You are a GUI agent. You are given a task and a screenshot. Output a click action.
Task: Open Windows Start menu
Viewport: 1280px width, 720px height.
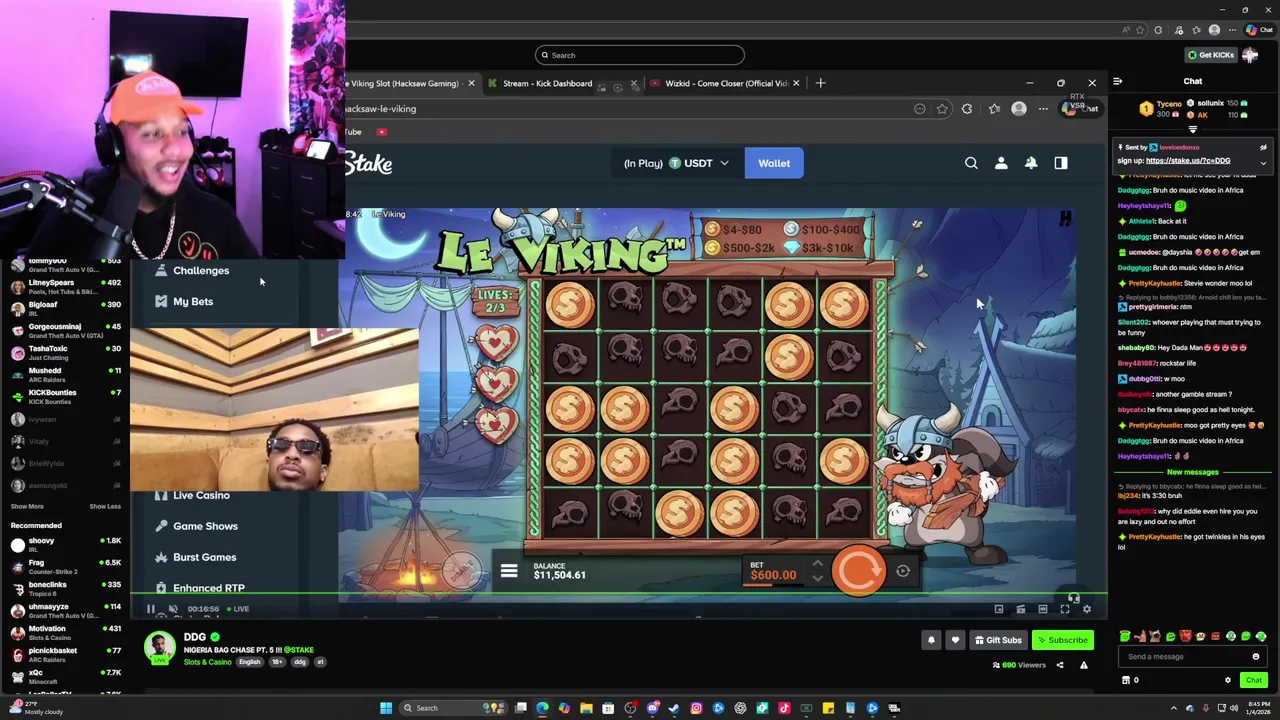[386, 708]
